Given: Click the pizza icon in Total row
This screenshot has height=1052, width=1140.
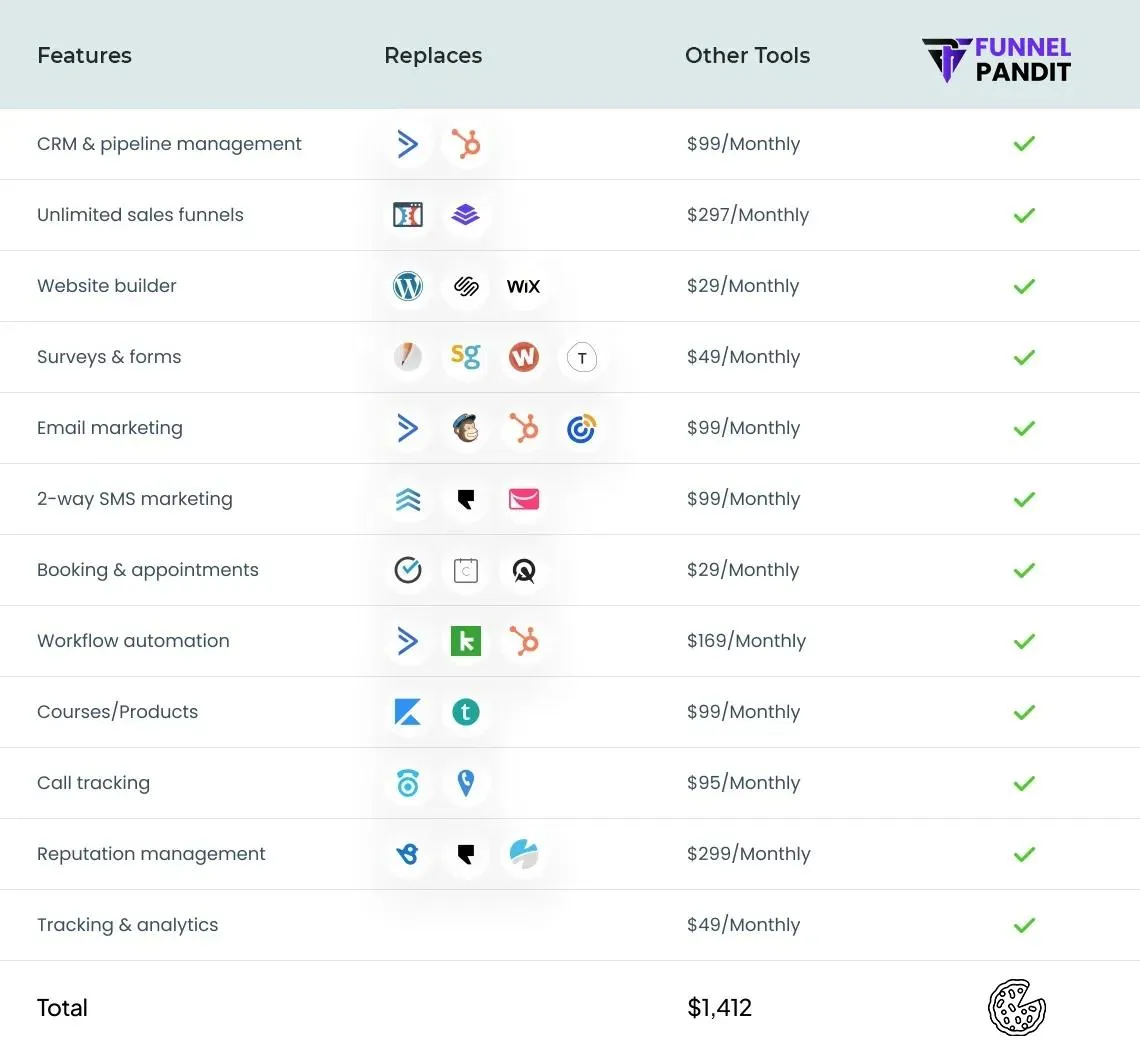Looking at the screenshot, I should (x=1016, y=1007).
